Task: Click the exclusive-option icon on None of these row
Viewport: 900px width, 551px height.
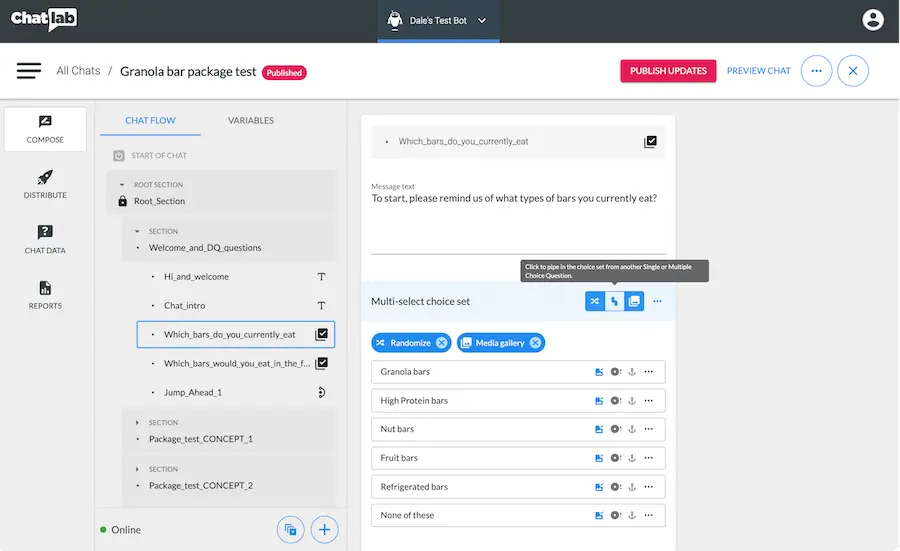Action: coord(615,515)
